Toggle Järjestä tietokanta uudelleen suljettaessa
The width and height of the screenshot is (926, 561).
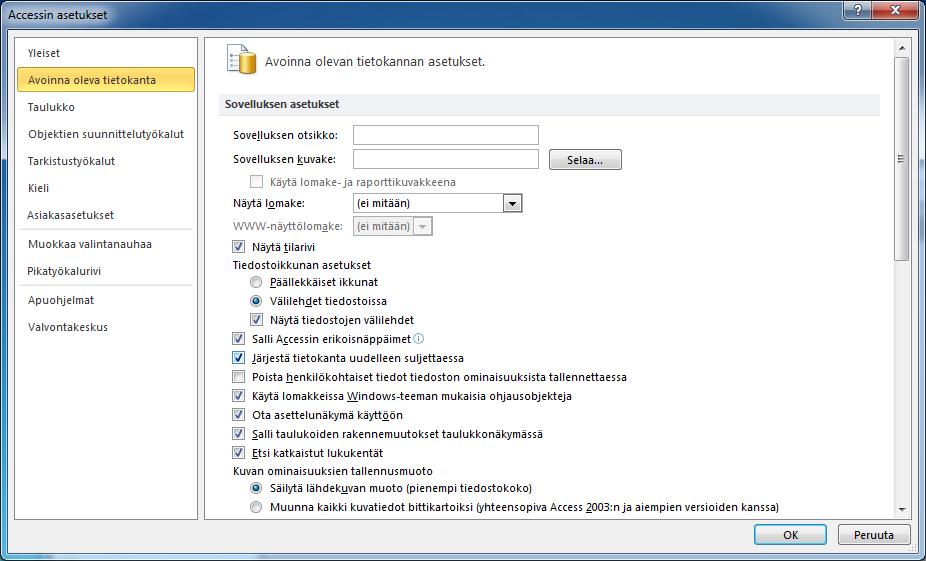[239, 358]
